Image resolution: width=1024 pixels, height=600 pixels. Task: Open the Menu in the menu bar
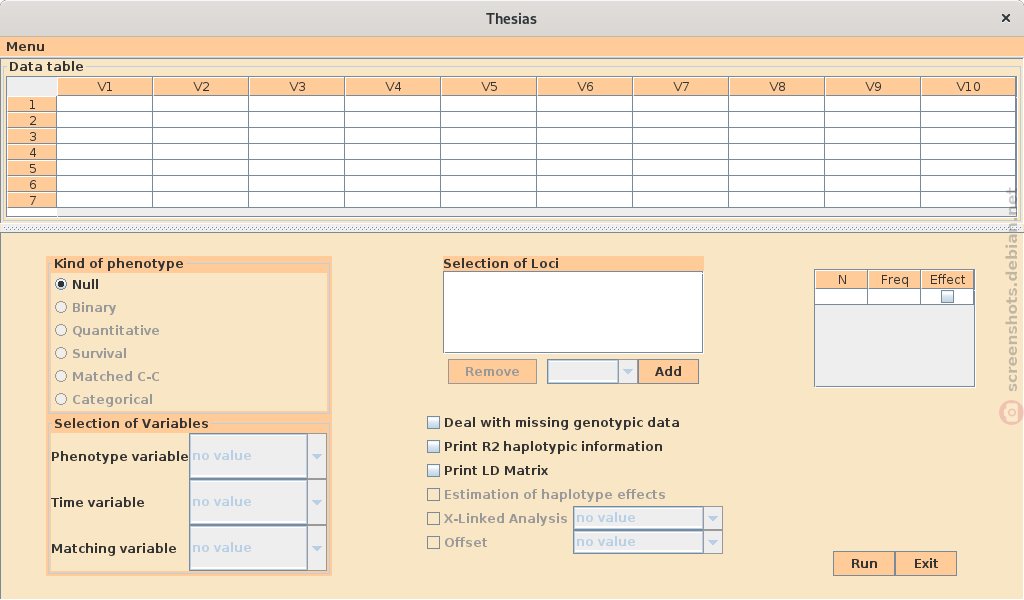pyautogui.click(x=25, y=46)
